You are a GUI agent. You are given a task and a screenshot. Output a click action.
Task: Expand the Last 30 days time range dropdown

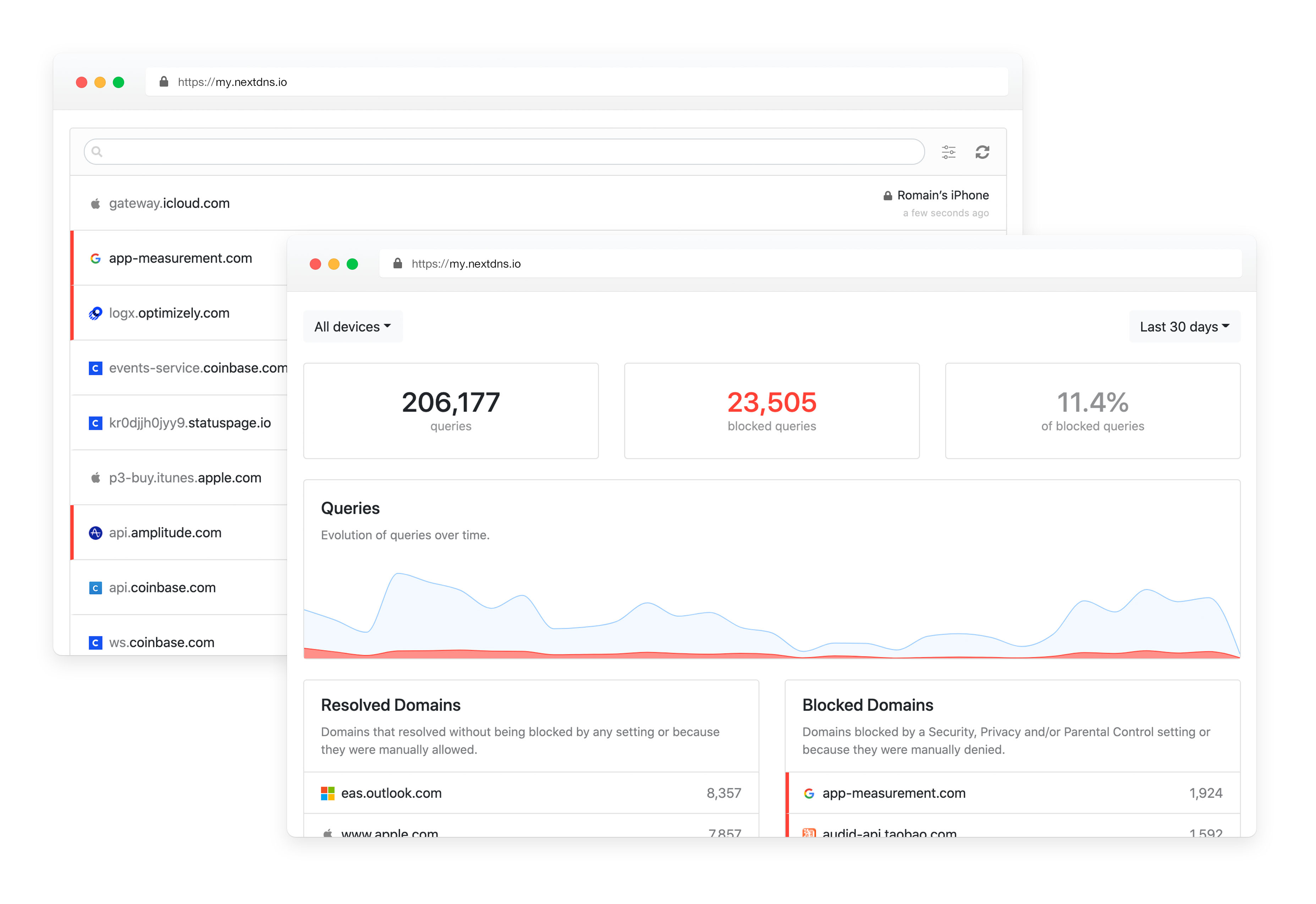(x=1185, y=327)
